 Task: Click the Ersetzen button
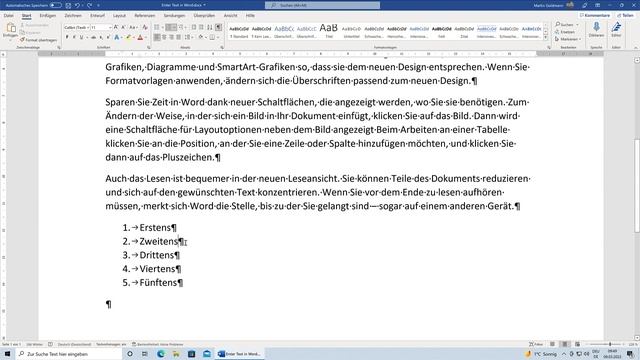(565, 32)
